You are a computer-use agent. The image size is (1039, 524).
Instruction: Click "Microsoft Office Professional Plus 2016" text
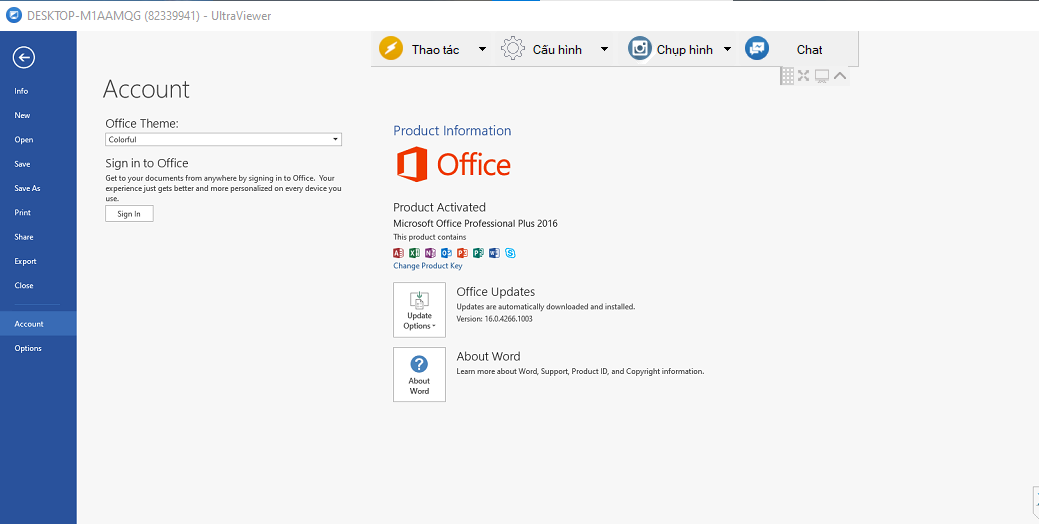tap(475, 224)
